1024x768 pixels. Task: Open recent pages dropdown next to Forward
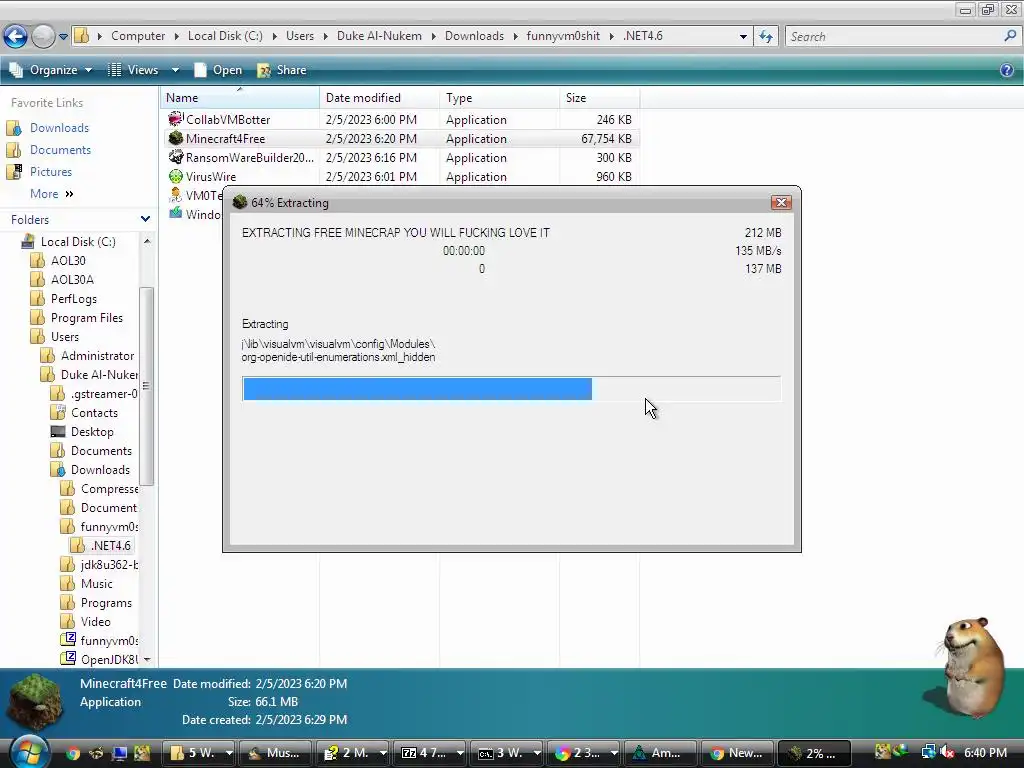point(63,37)
